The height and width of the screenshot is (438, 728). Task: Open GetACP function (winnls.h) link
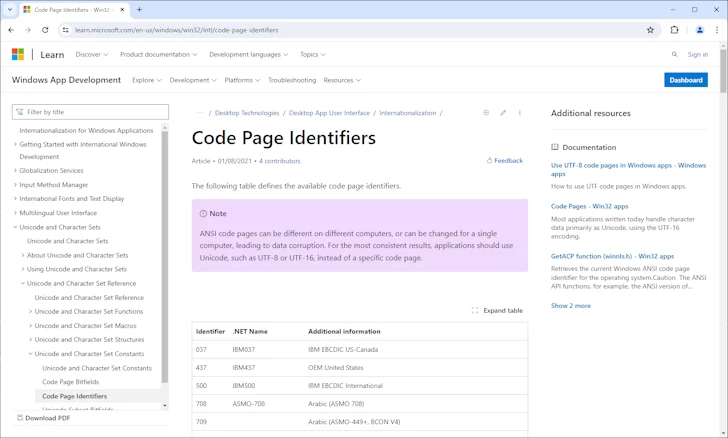point(612,256)
